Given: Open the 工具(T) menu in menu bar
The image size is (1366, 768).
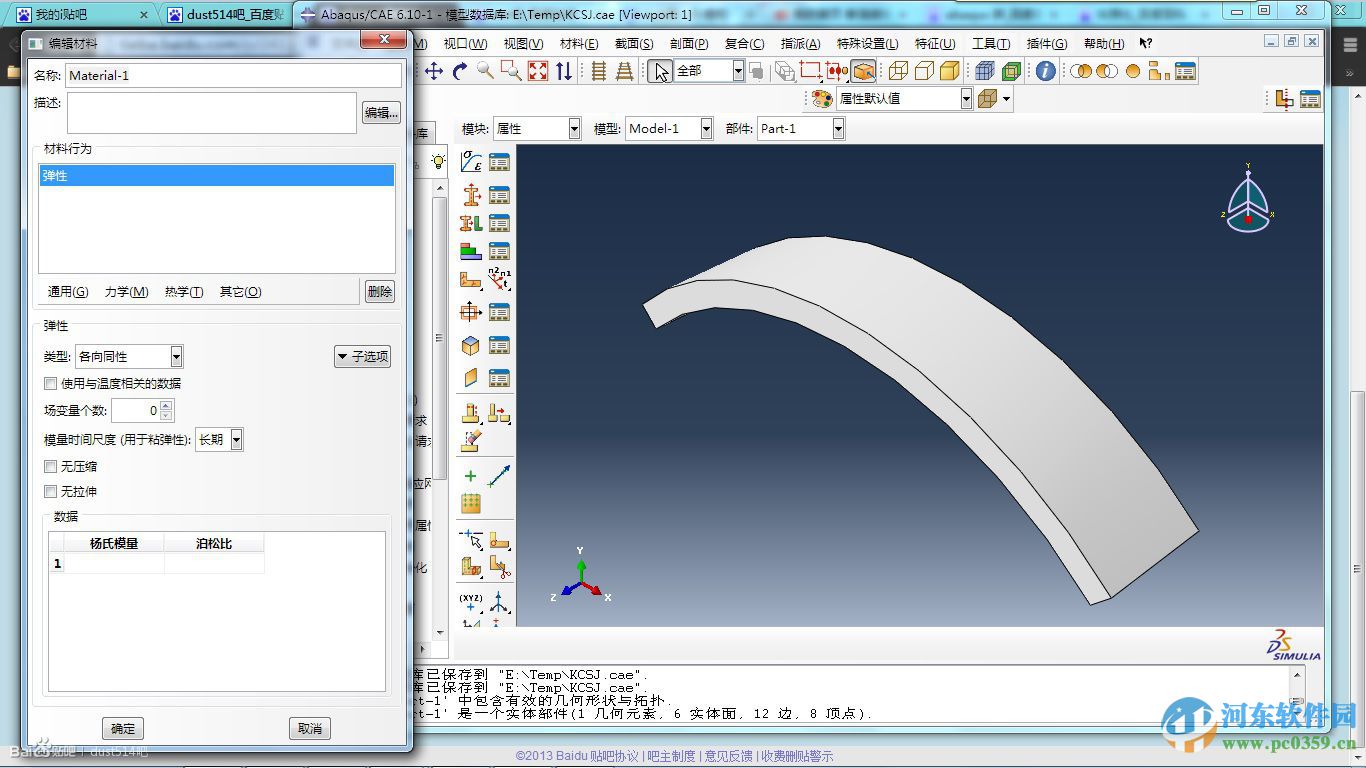Looking at the screenshot, I should (991, 44).
